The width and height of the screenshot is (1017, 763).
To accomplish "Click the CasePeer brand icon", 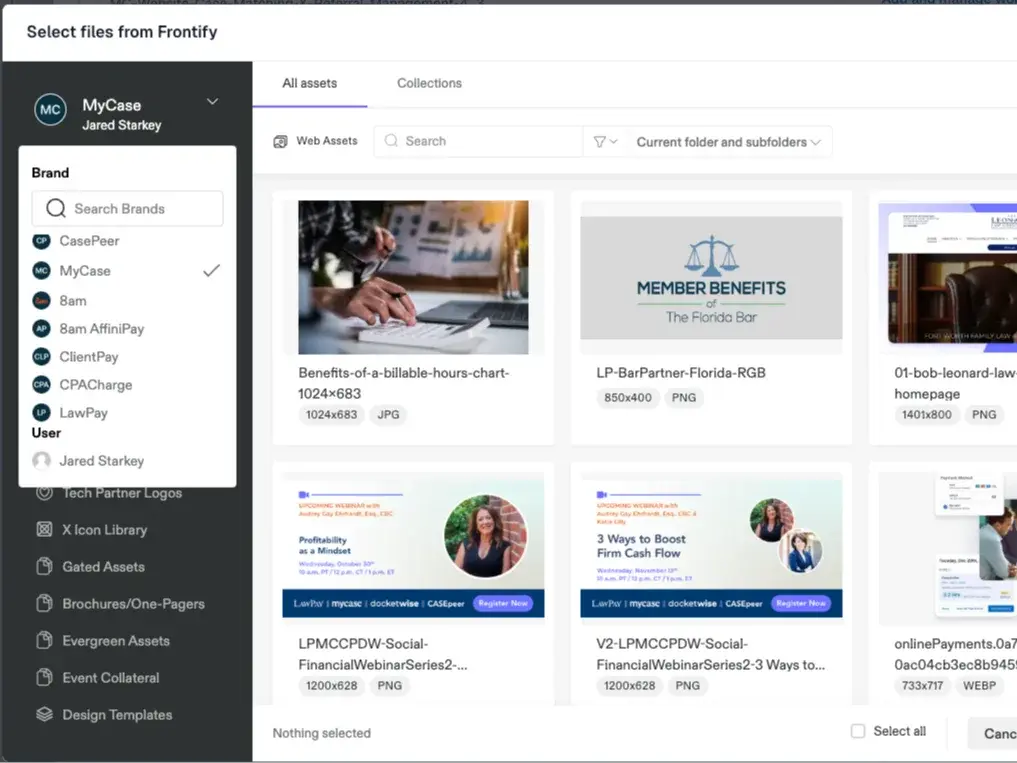I will (41, 241).
